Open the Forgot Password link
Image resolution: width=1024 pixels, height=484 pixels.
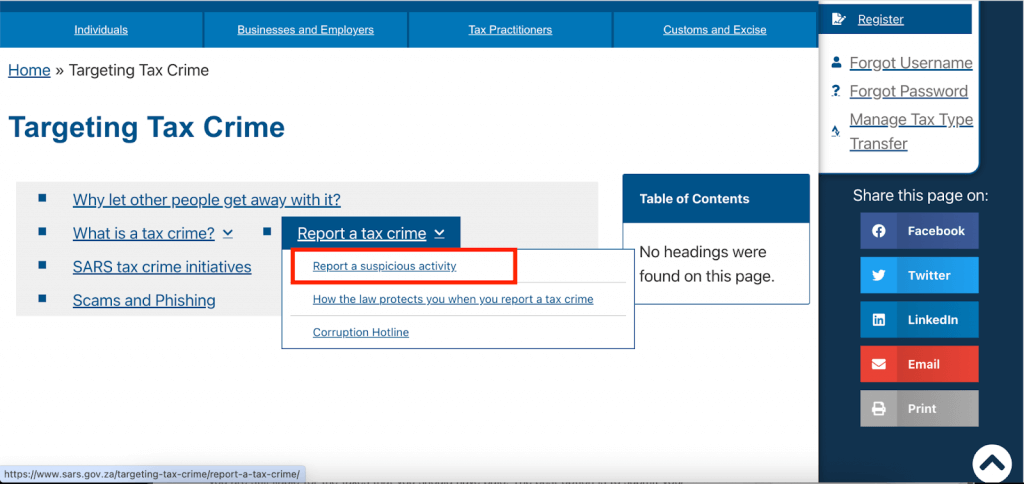pos(908,91)
